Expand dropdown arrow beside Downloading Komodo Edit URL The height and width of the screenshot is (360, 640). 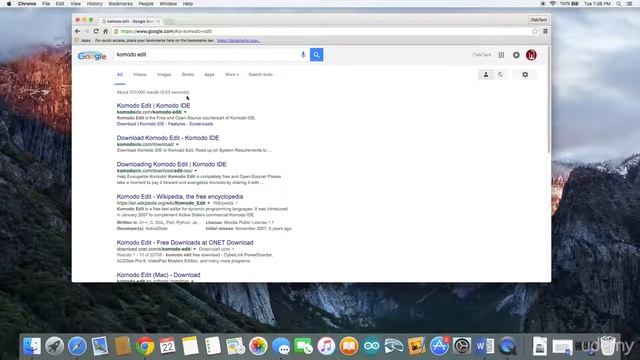coord(196,171)
